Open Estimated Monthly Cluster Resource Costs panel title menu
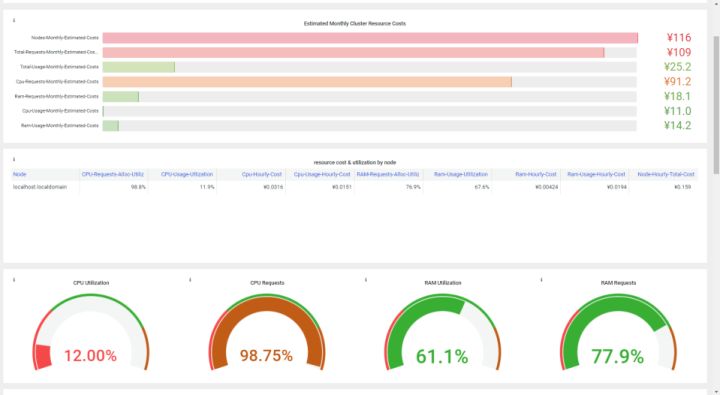 tap(354, 23)
